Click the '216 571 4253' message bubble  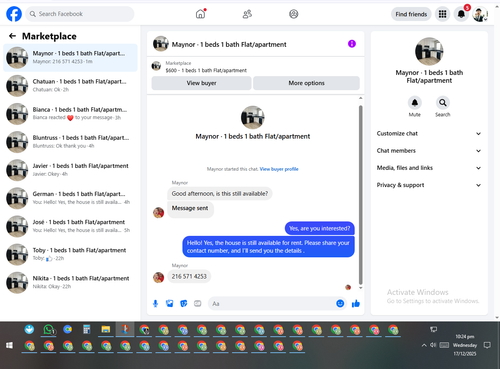(189, 276)
